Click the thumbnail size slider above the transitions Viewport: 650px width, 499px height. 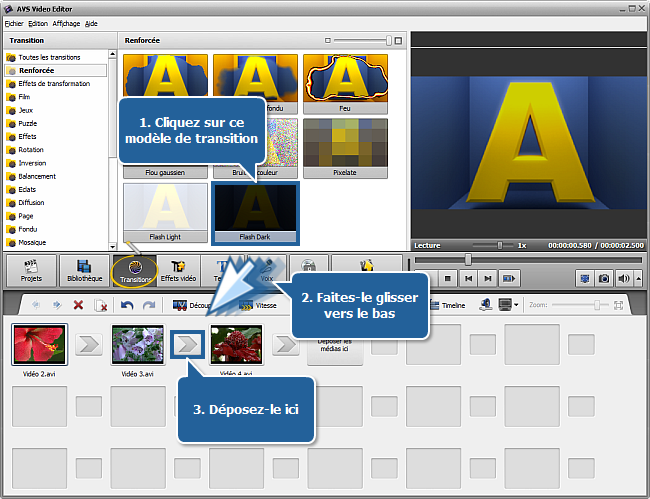click(361, 41)
